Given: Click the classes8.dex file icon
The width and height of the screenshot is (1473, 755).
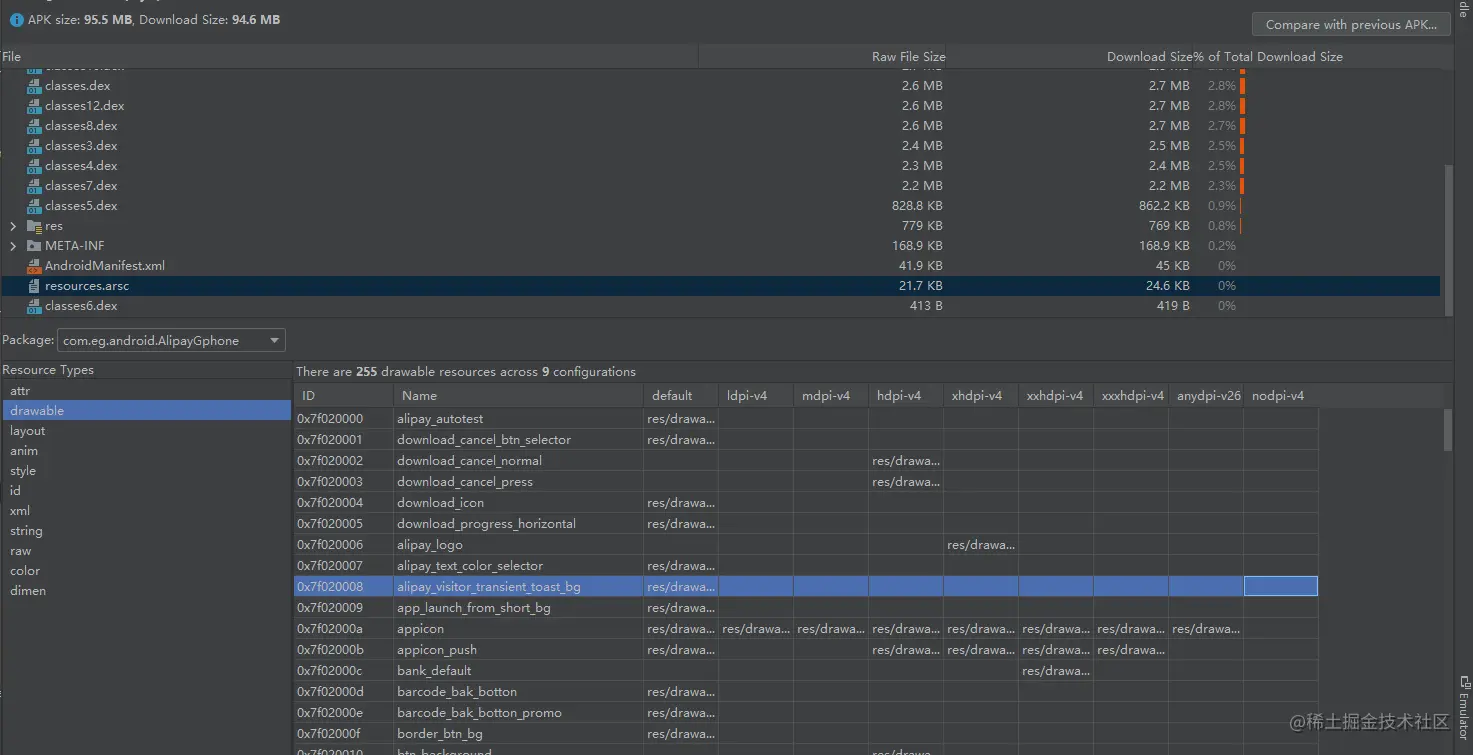Looking at the screenshot, I should pyautogui.click(x=34, y=126).
